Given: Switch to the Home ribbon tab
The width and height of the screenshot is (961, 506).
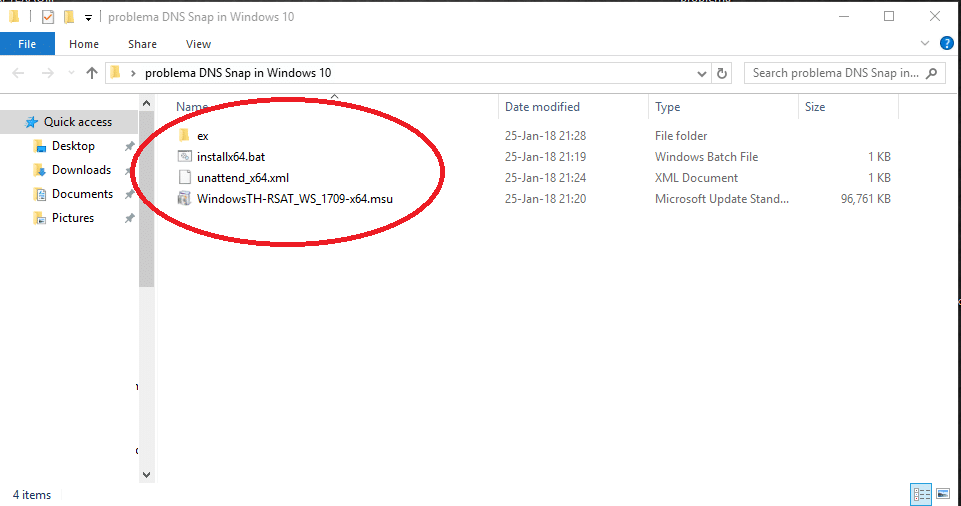Looking at the screenshot, I should point(84,44).
